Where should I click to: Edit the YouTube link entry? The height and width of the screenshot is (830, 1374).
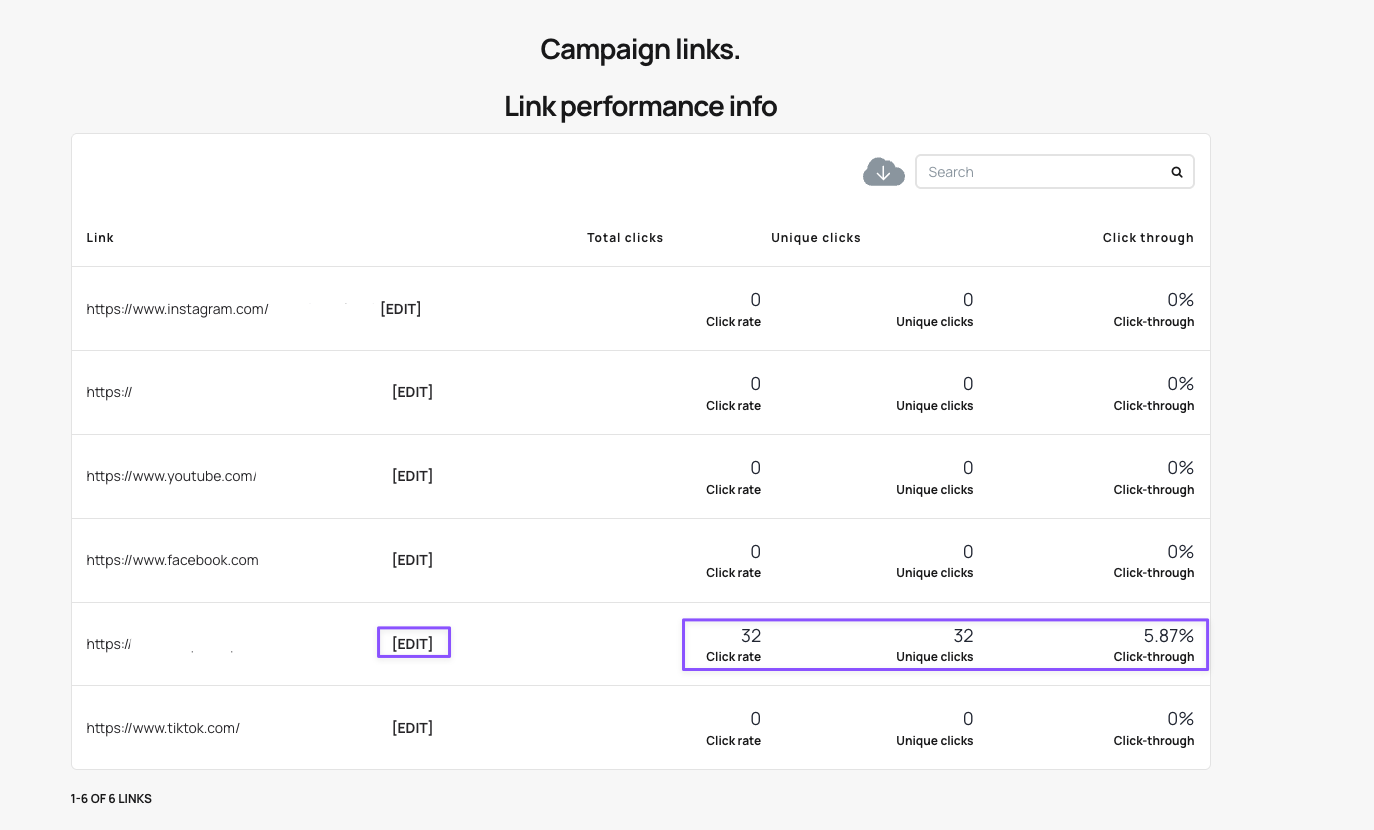[x=412, y=476]
